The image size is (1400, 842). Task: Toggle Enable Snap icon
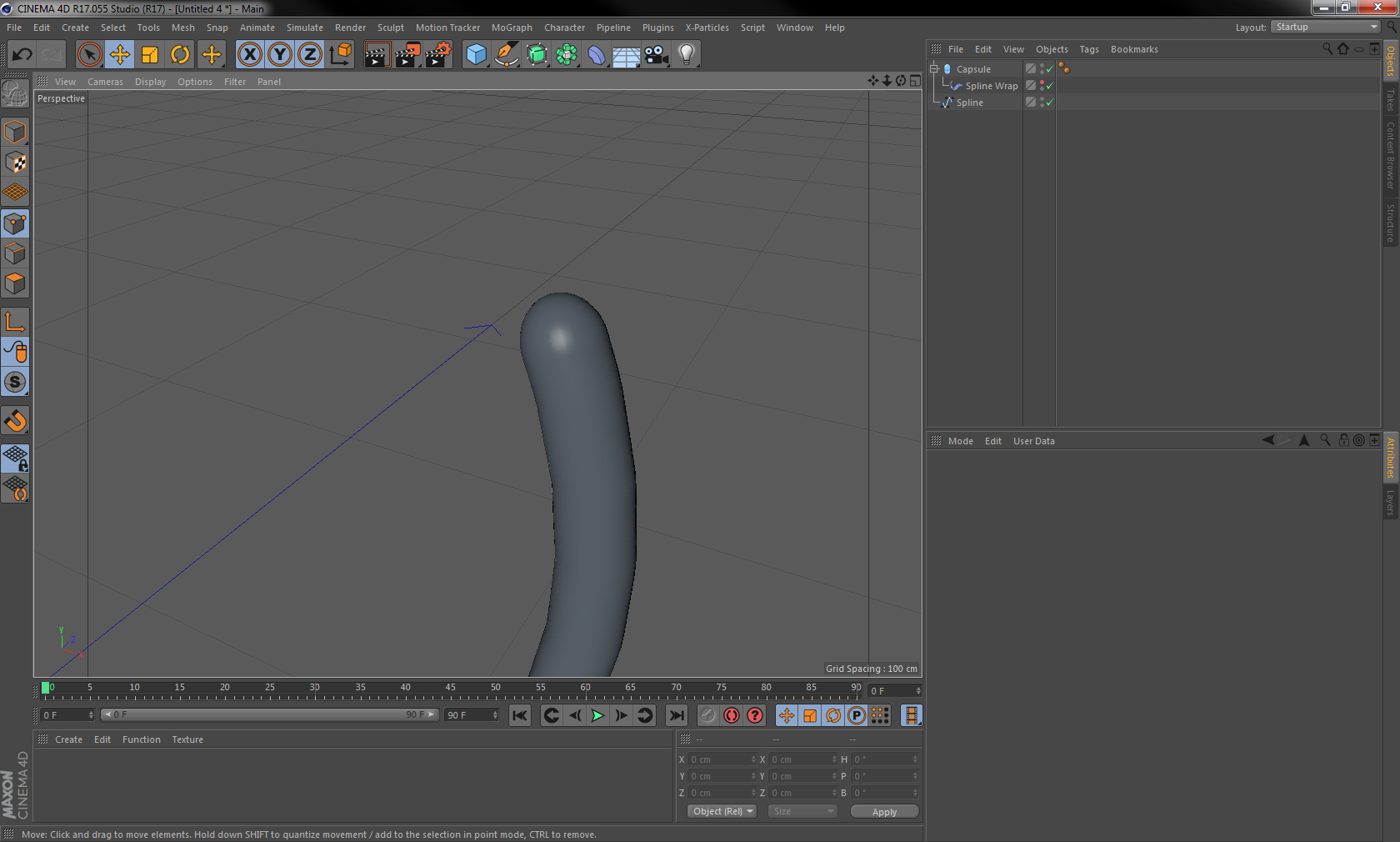coord(15,420)
